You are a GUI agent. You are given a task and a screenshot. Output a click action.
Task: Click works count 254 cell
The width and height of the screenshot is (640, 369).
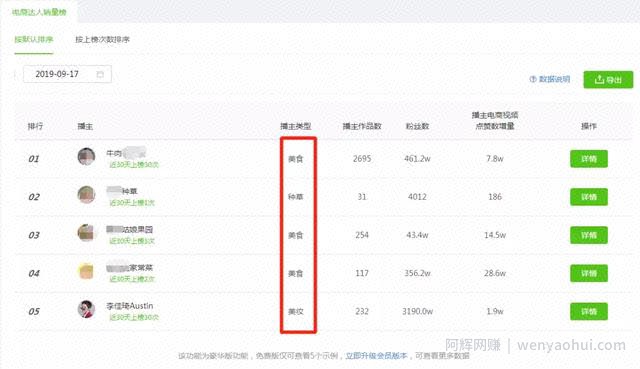click(x=362, y=235)
